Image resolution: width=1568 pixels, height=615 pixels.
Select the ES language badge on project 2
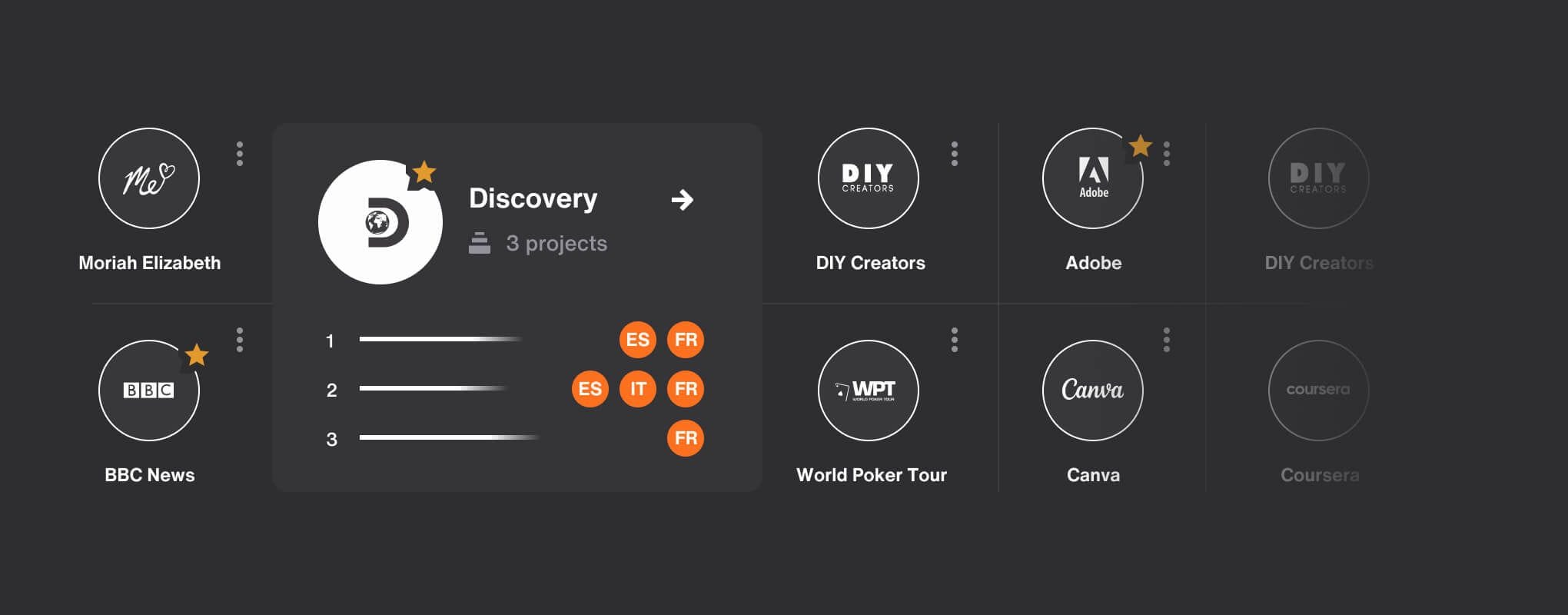(590, 389)
